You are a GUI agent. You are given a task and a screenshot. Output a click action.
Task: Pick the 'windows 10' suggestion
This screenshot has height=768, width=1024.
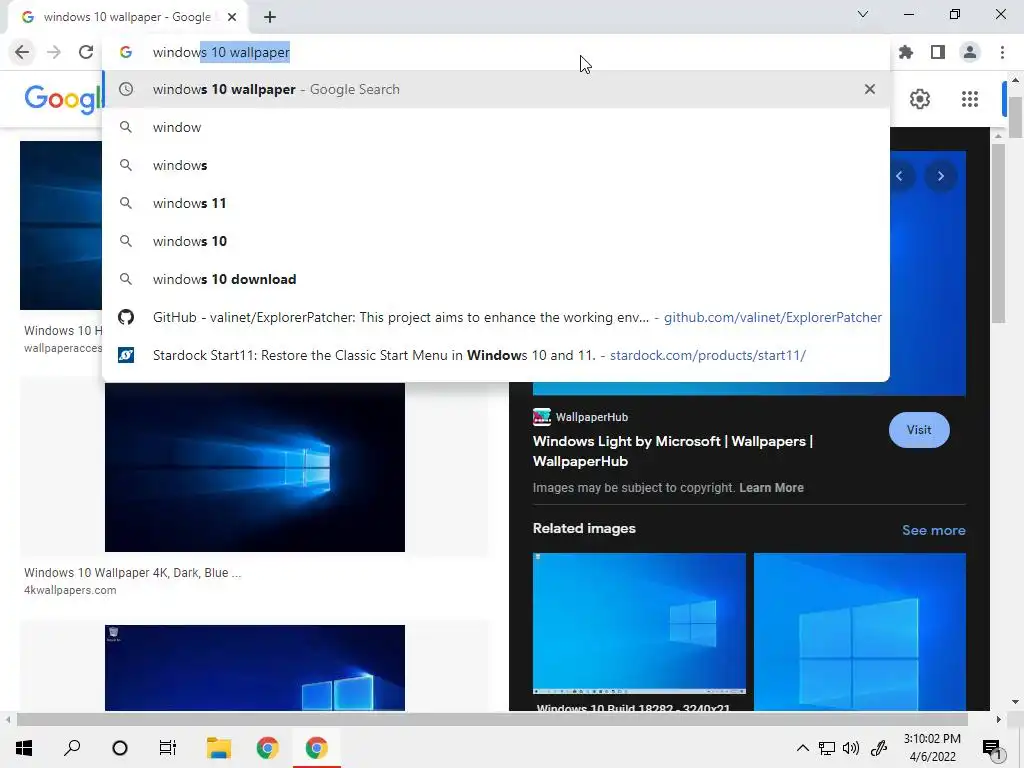496,241
